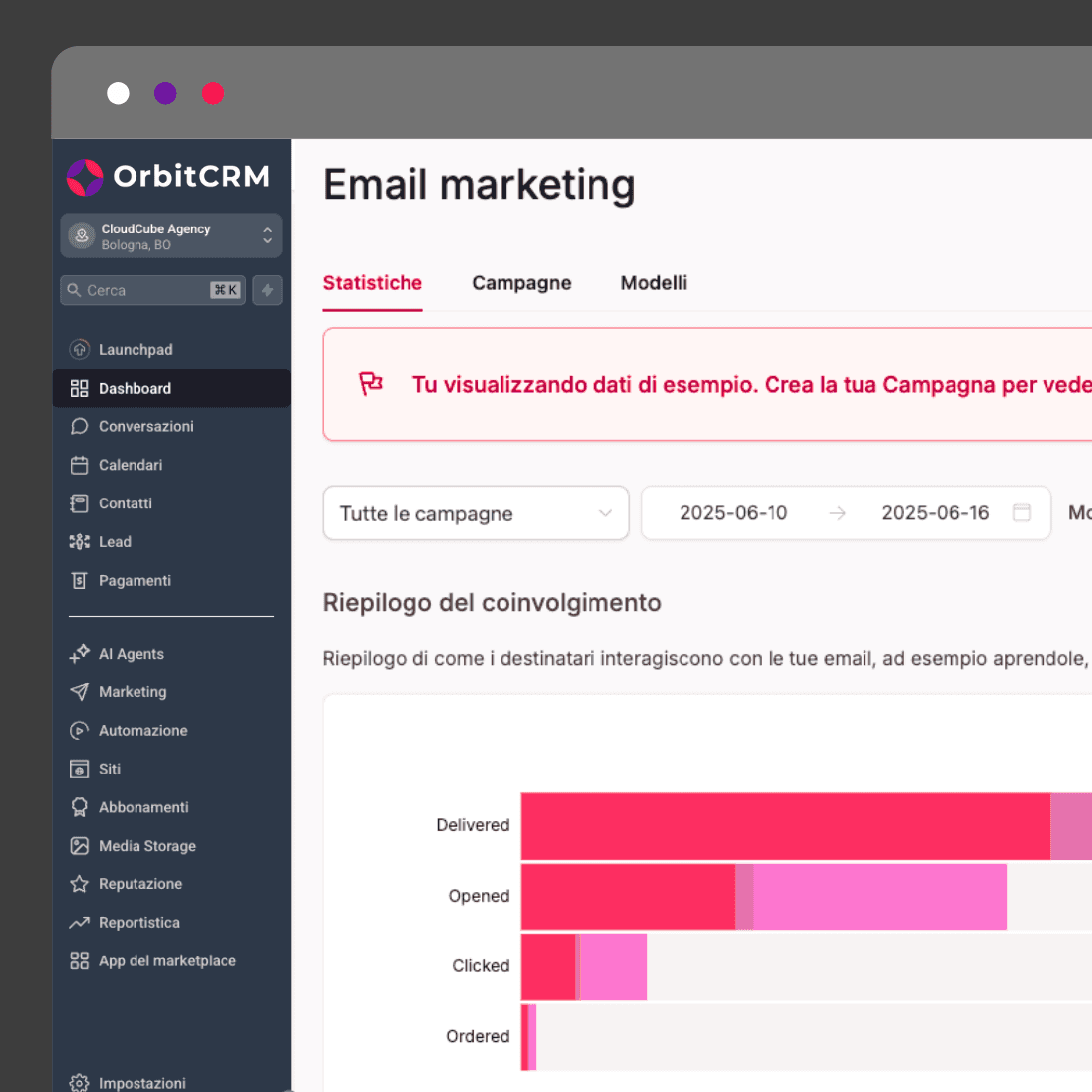Open Impostazioni settings

tap(172, 1083)
